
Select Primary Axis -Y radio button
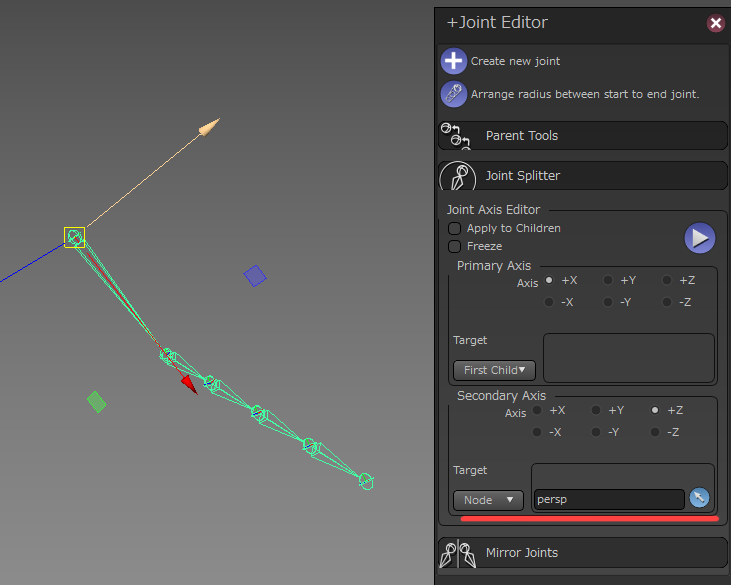coord(608,302)
